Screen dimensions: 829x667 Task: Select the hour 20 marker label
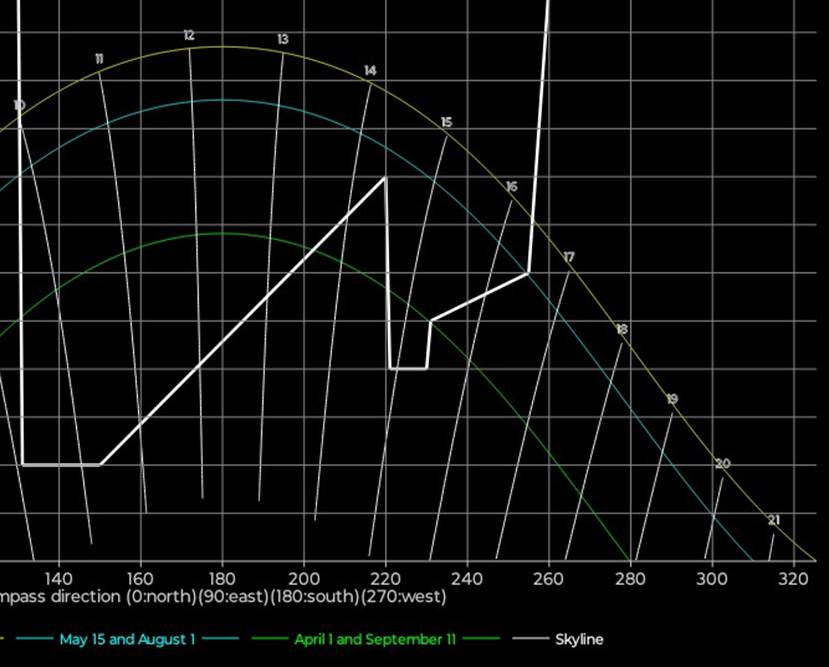click(723, 464)
